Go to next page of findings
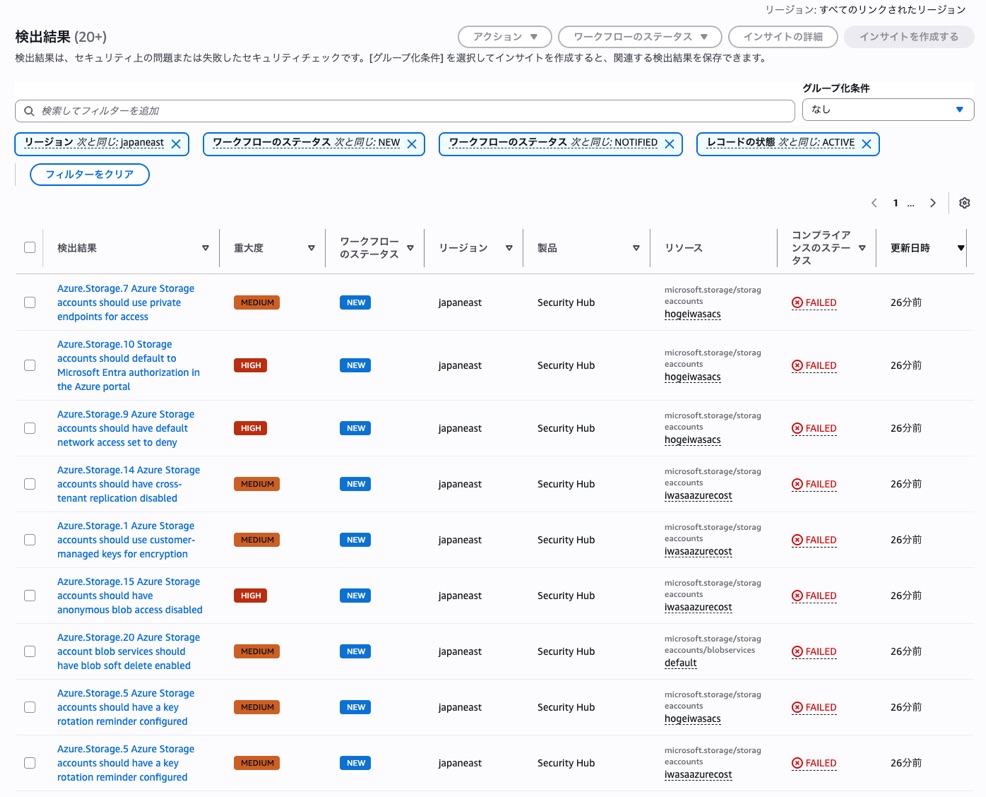 933,203
